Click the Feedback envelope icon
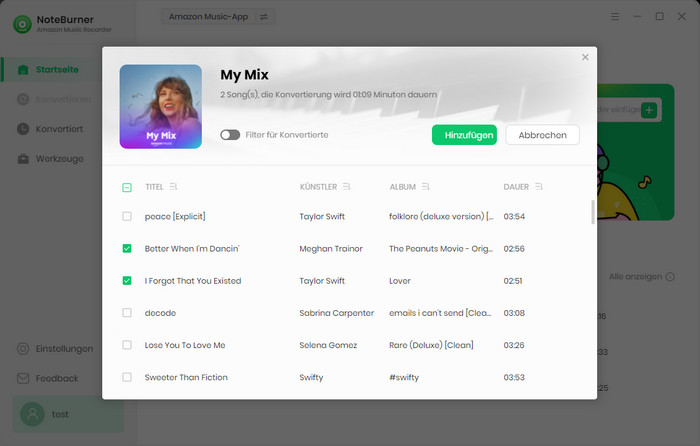The height and width of the screenshot is (446, 700). (23, 379)
